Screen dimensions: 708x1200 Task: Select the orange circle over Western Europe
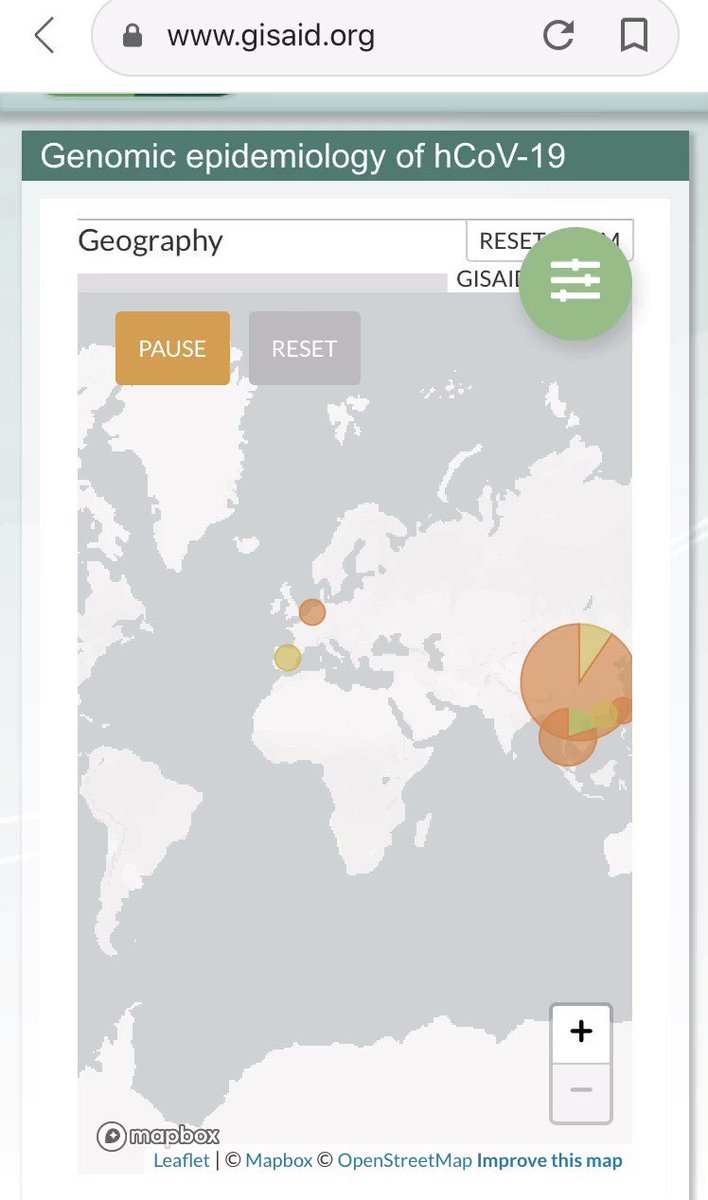click(x=312, y=611)
